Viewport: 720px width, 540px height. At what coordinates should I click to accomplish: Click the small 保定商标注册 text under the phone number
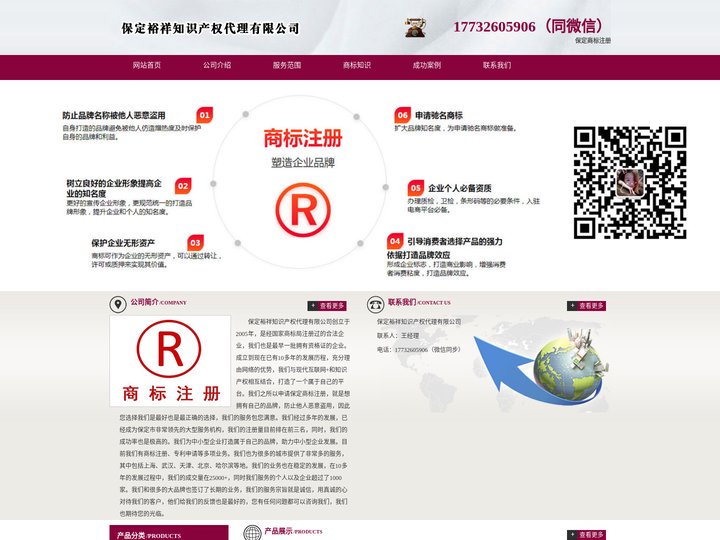click(593, 40)
